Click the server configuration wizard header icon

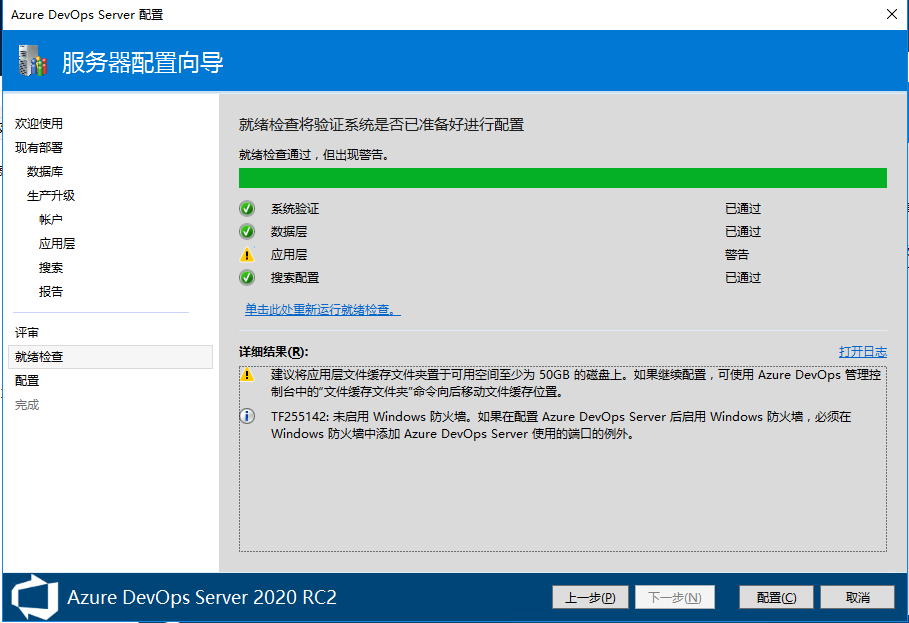tap(33, 62)
